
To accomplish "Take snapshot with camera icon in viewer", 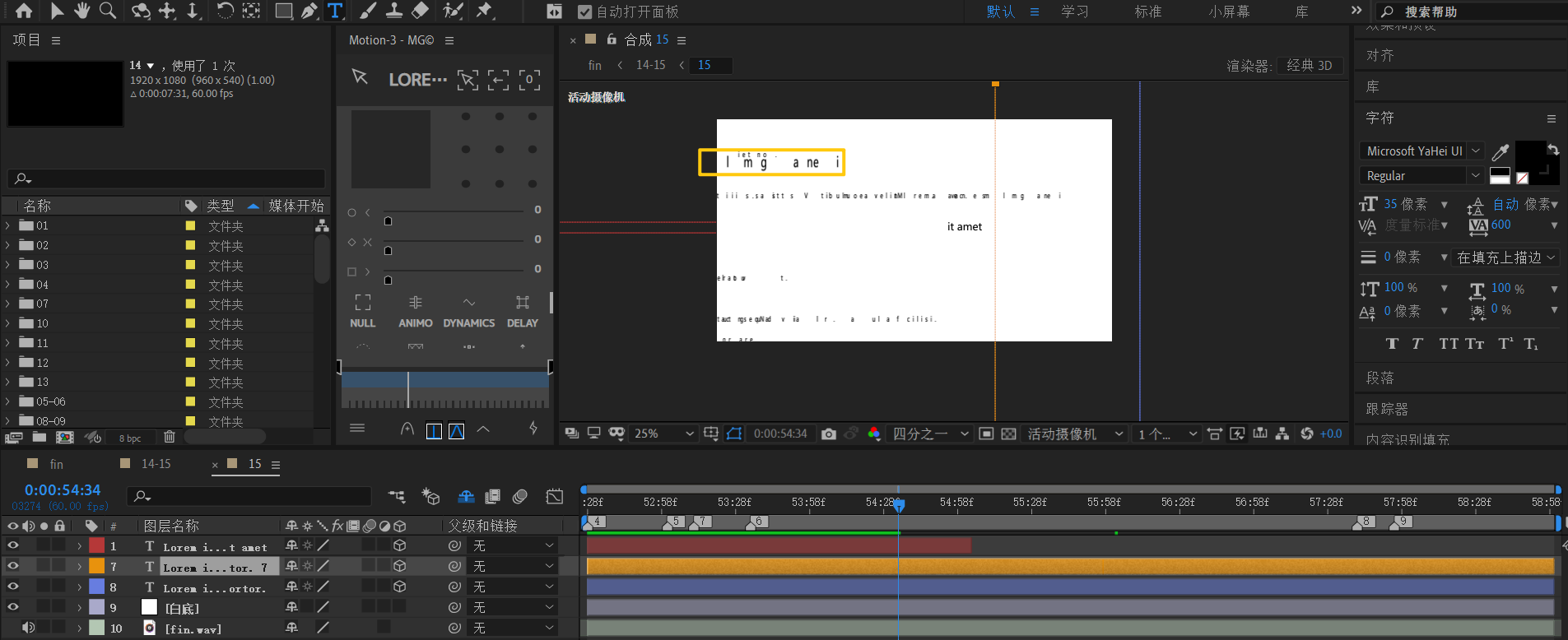I will pos(829,434).
